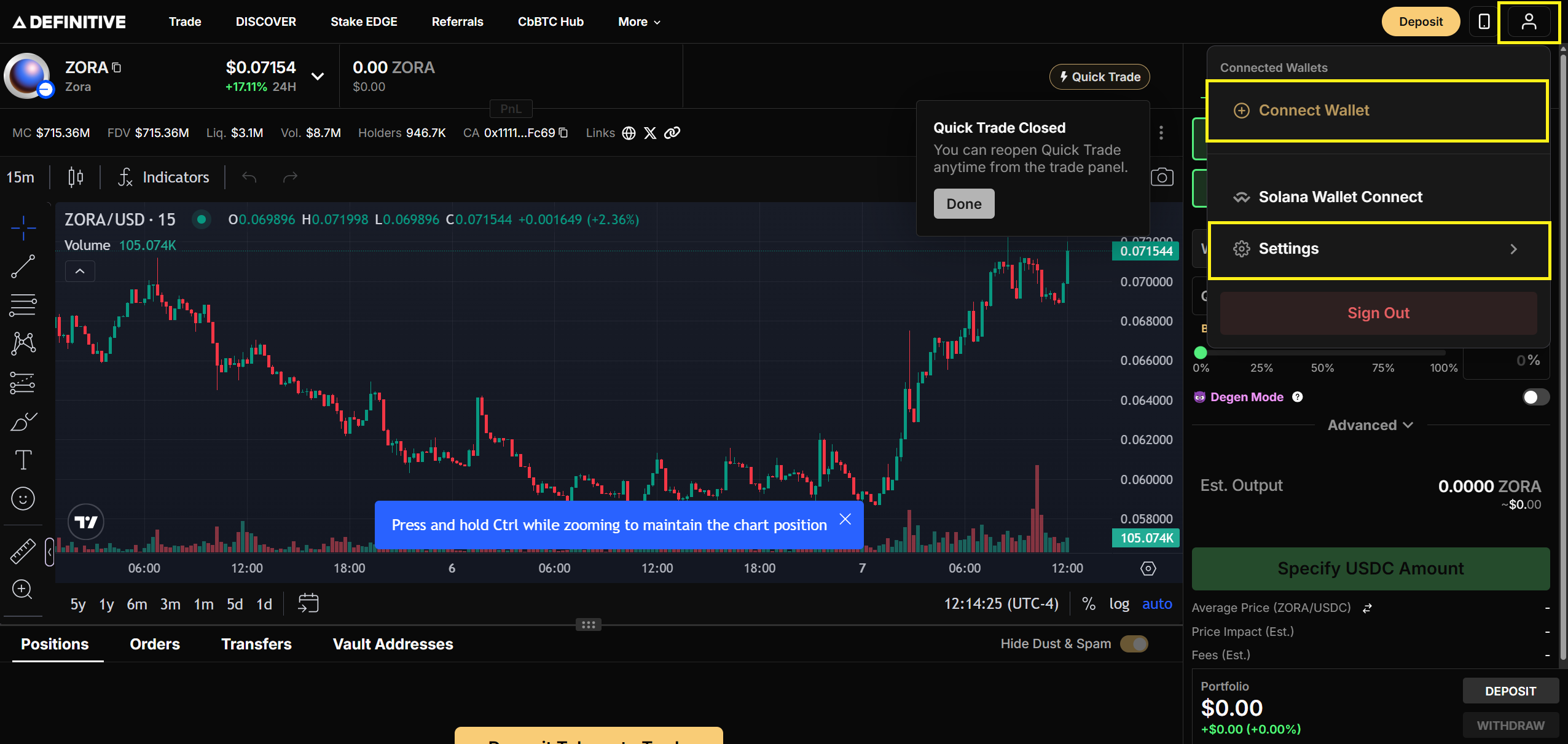Switch to the Orders tab
Viewport: 1568px width, 744px height.
[155, 644]
